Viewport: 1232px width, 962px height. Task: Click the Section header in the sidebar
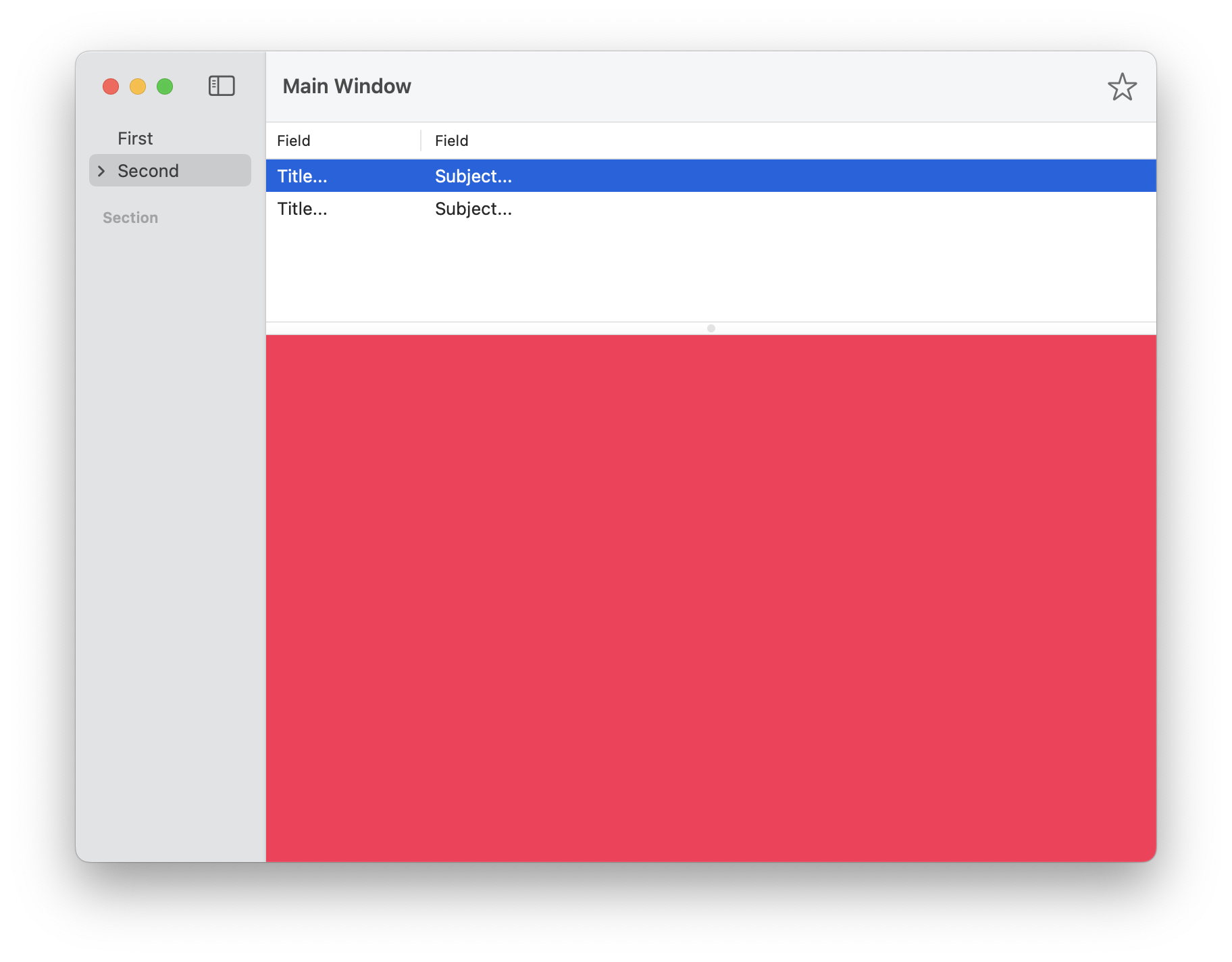pos(130,218)
